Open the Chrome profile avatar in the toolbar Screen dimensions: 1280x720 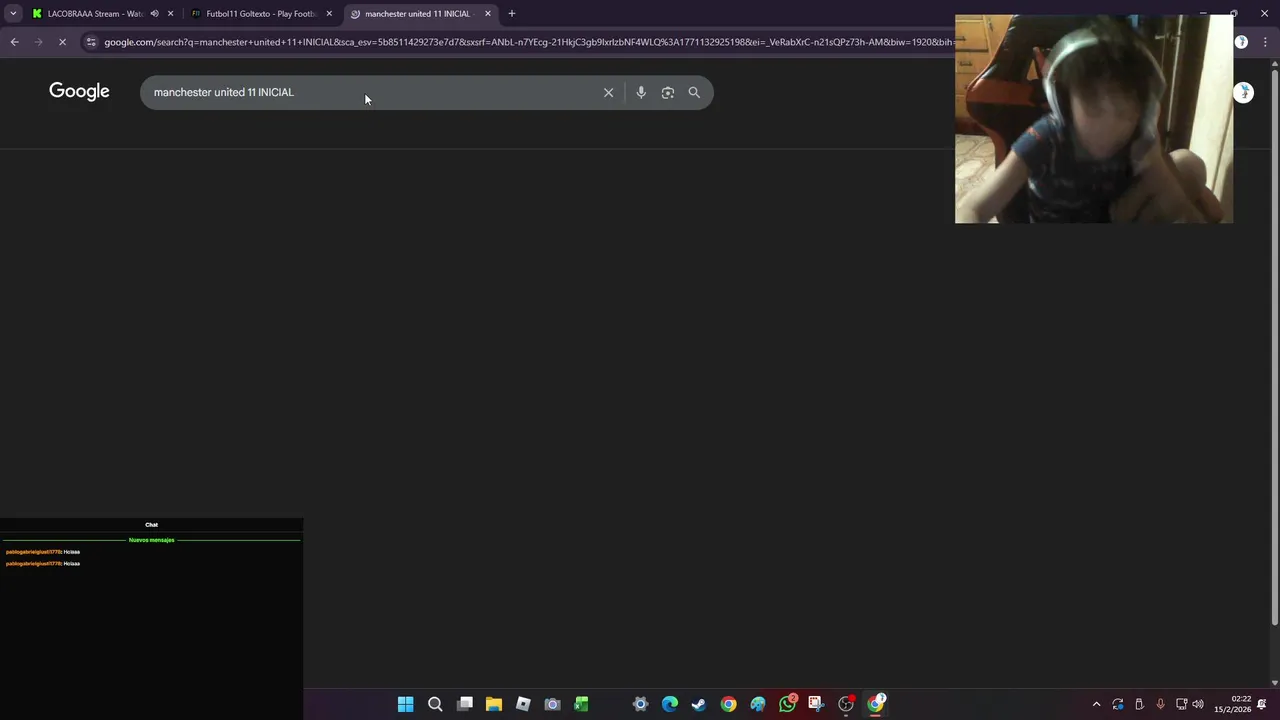(1241, 42)
